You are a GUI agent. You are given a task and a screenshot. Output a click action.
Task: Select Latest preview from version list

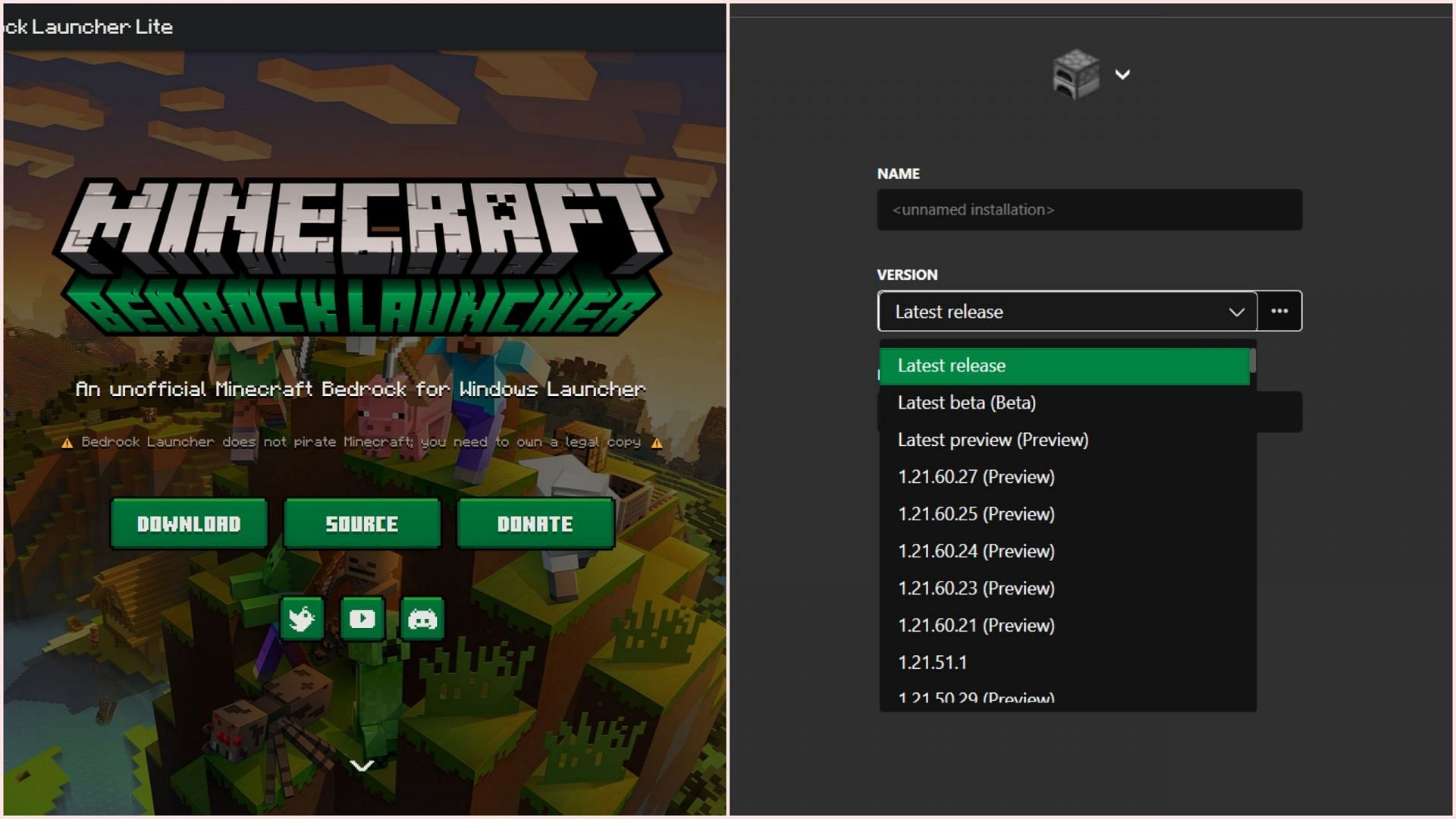pos(993,439)
